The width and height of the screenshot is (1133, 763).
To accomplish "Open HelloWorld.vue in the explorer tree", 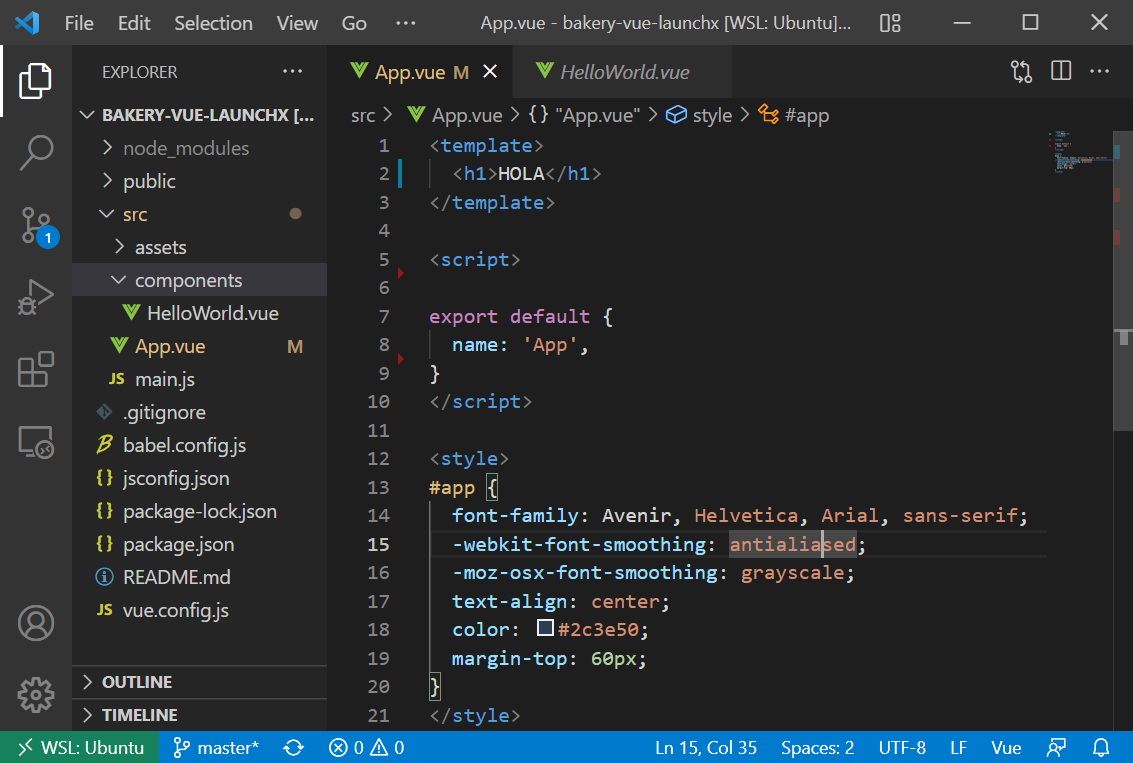I will click(200, 314).
